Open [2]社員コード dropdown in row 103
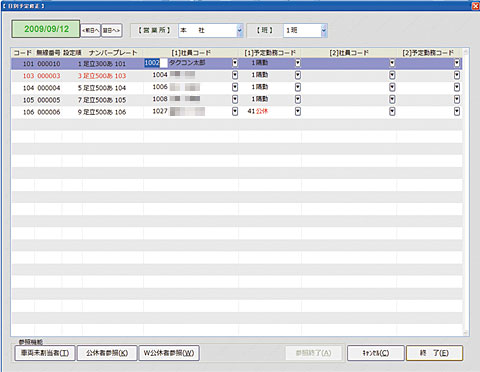The width and height of the screenshot is (480, 372). [x=392, y=75]
